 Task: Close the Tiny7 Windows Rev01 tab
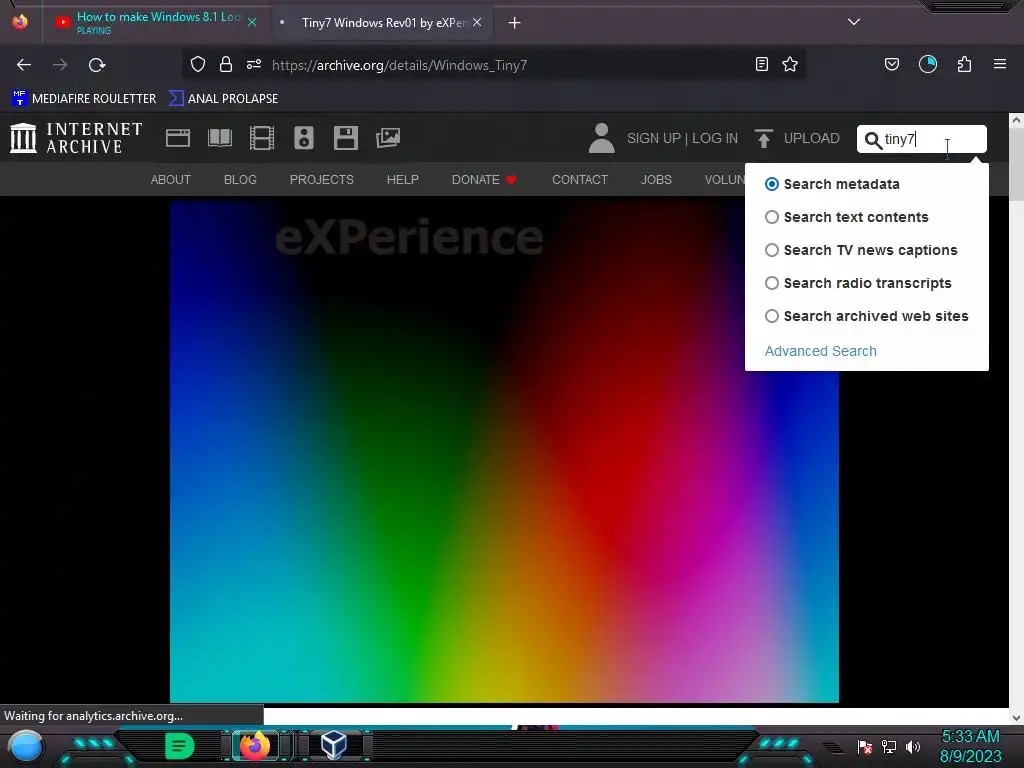tap(477, 22)
